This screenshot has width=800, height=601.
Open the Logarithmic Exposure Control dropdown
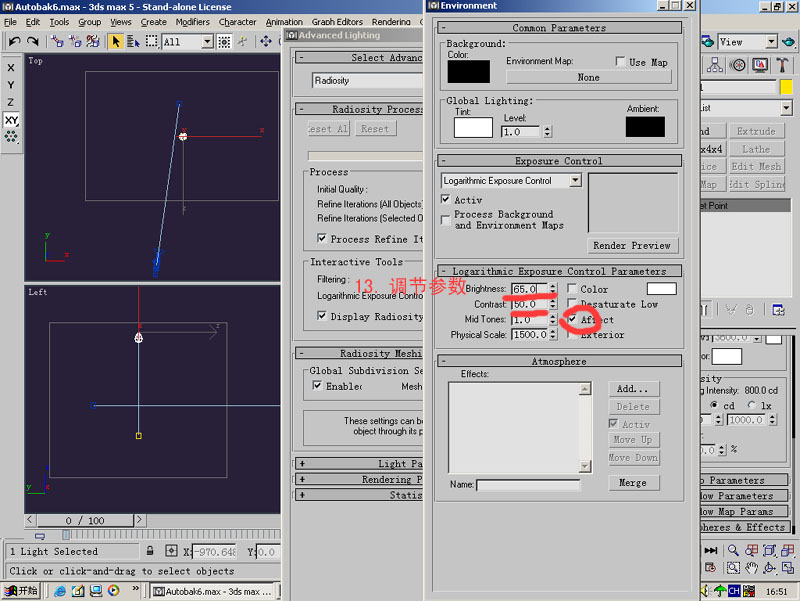576,180
